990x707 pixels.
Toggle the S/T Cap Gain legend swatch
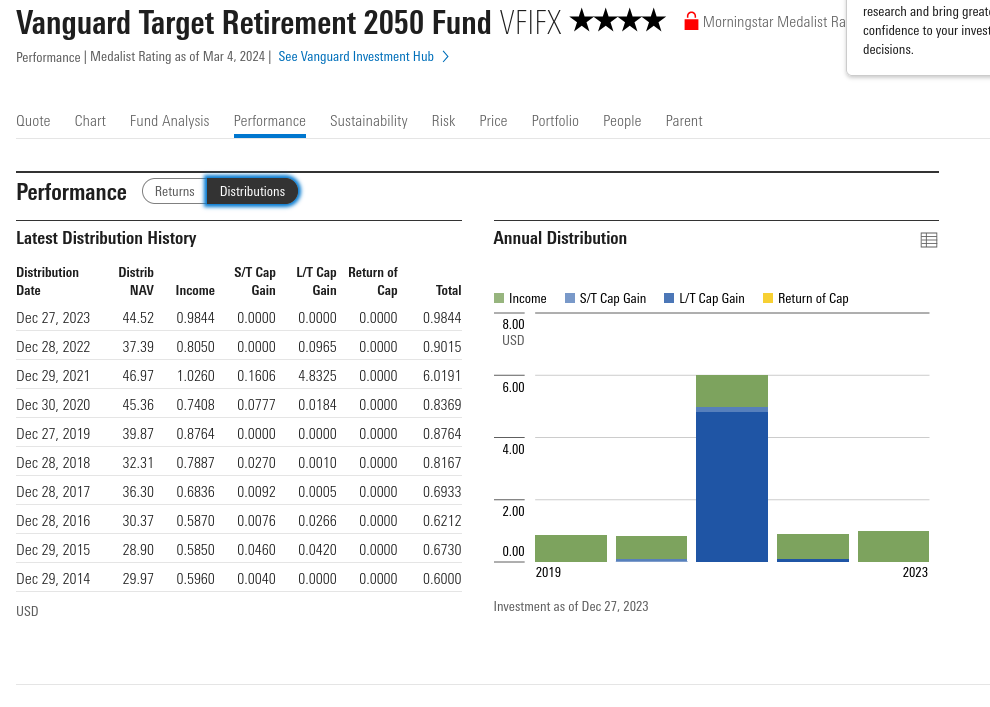tap(570, 298)
